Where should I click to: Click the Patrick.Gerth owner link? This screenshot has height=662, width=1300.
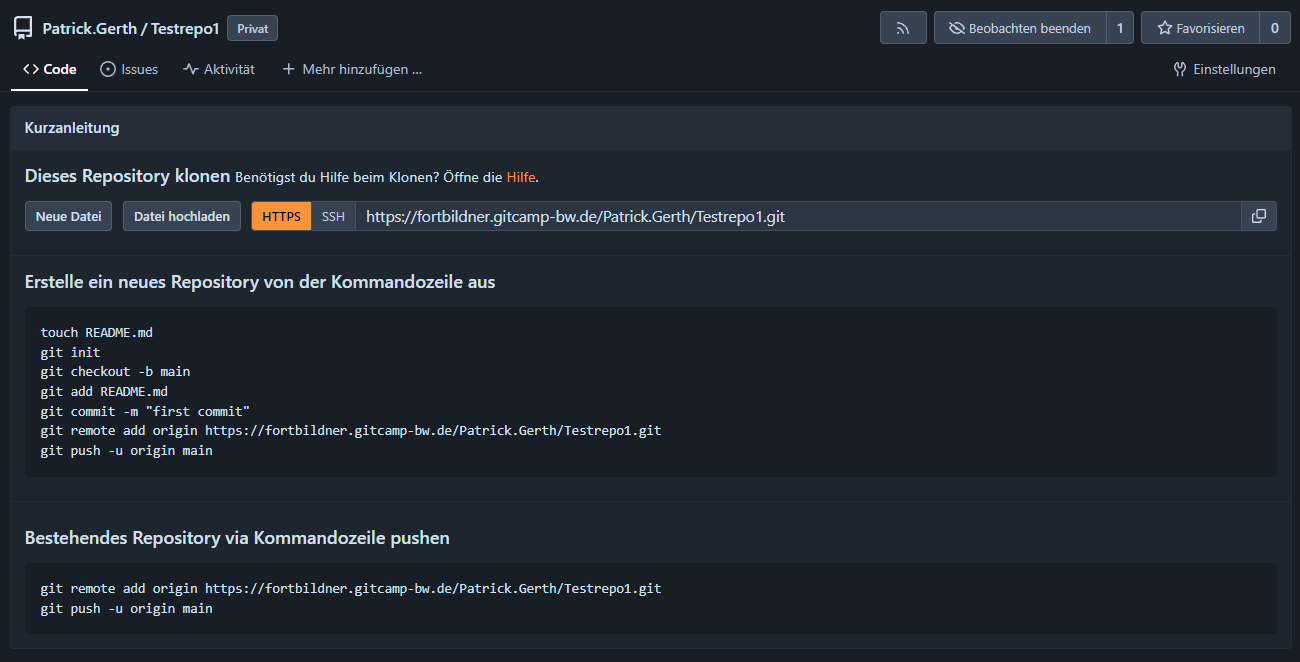[89, 28]
